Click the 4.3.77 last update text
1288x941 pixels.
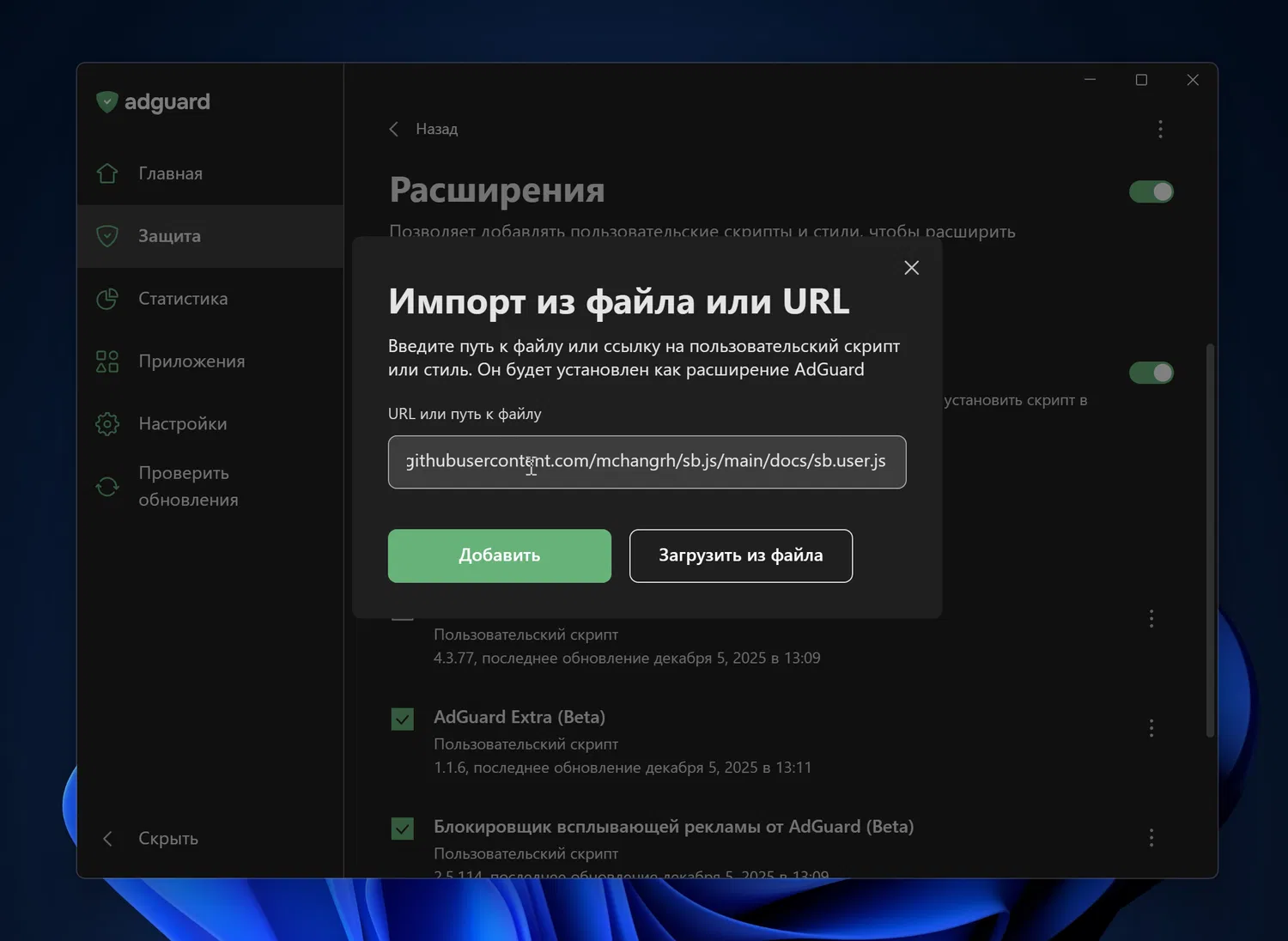627,658
